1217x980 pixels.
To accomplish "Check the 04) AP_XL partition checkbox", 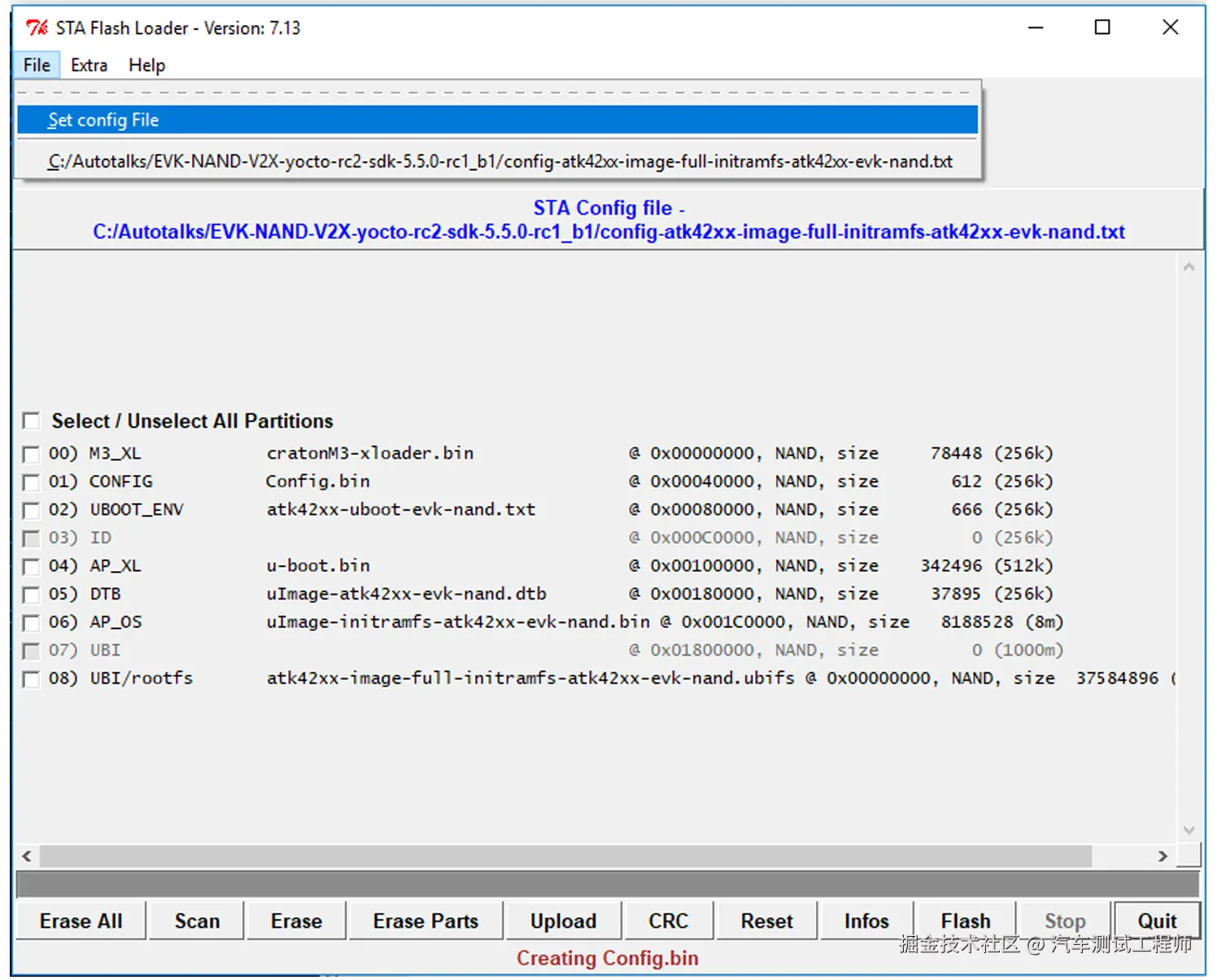I will [x=31, y=566].
